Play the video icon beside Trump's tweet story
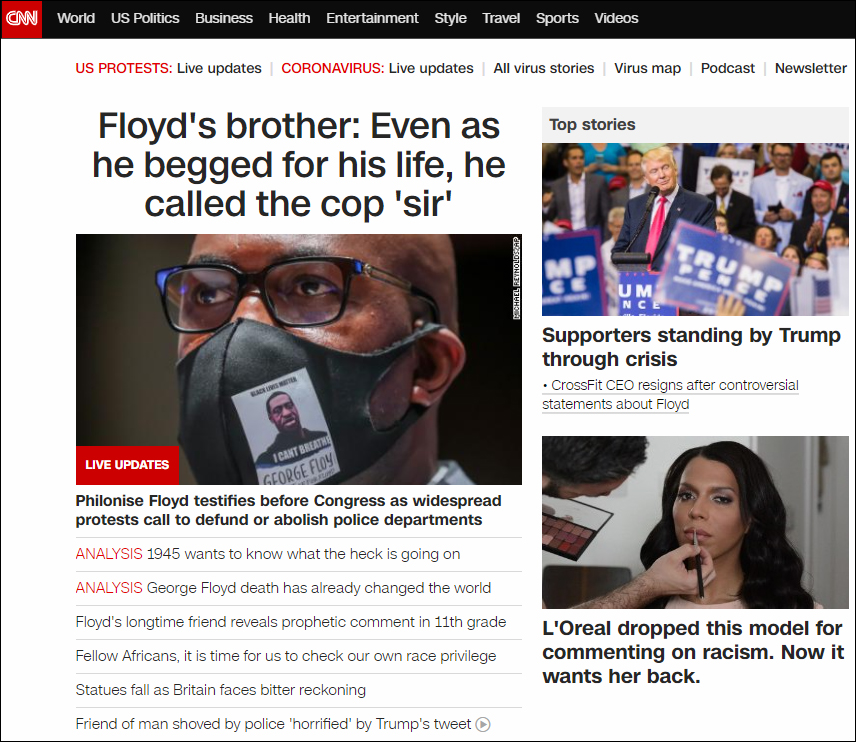Viewport: 856px width, 742px height. (483, 724)
